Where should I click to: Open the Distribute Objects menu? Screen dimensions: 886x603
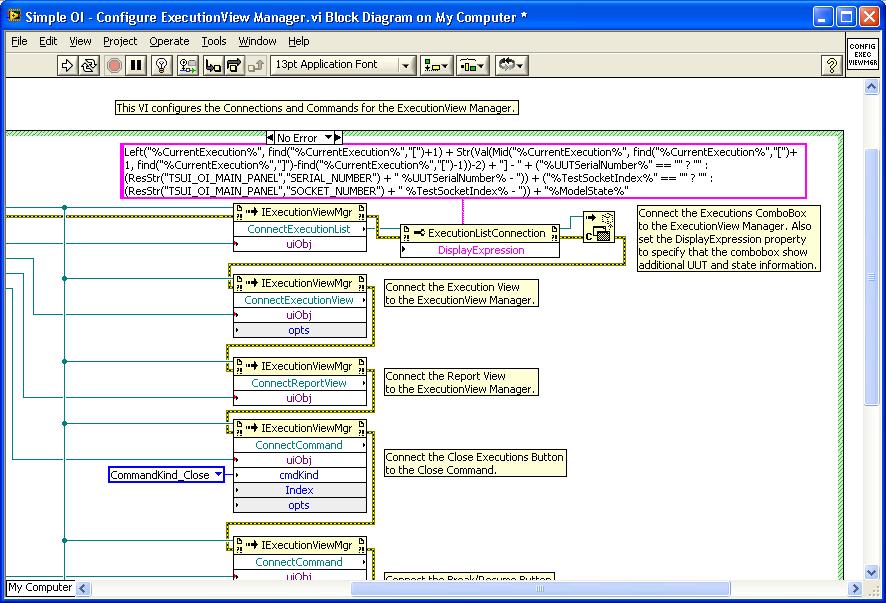(472, 66)
